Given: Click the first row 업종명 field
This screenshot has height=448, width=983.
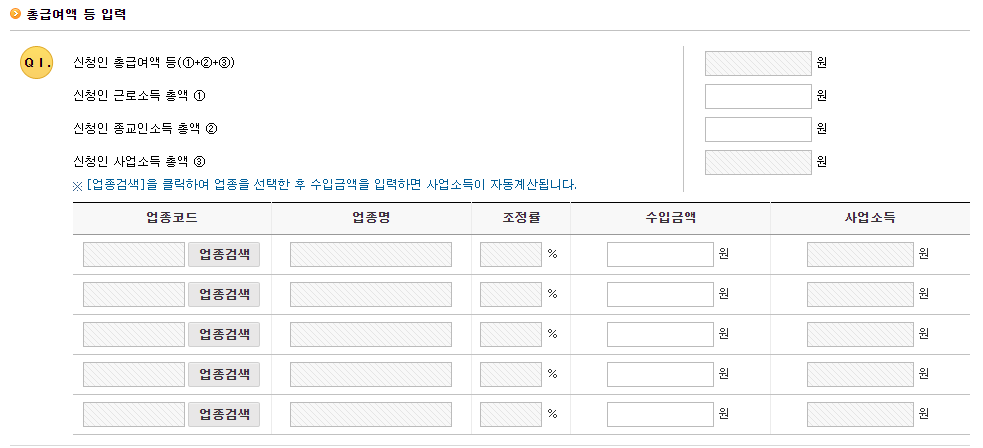Looking at the screenshot, I should (371, 254).
